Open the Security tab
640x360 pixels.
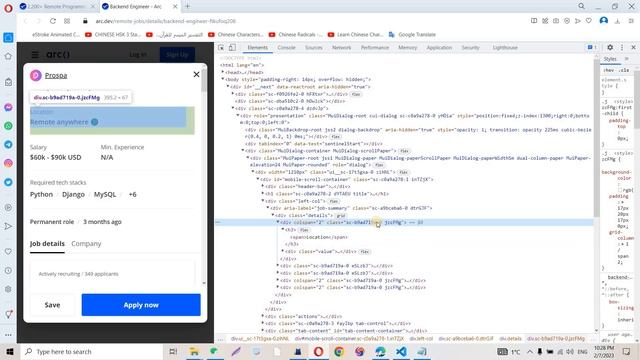click(x=470, y=47)
